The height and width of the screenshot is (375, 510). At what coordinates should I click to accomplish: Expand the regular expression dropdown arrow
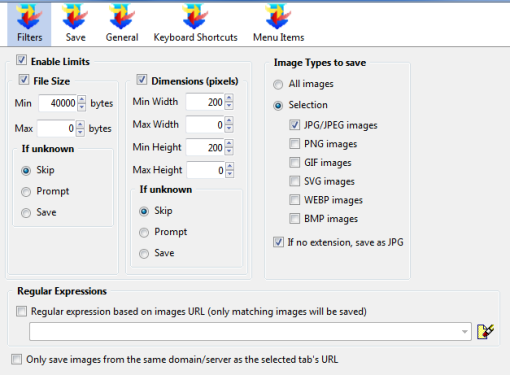click(x=465, y=332)
